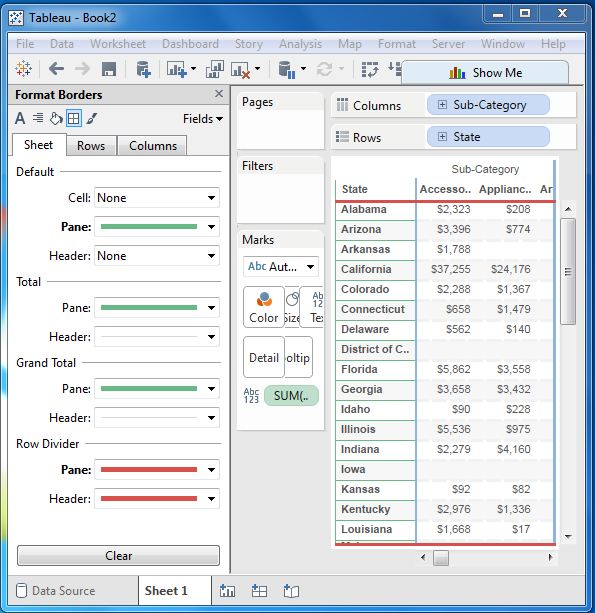
Task: Open the Fields dropdown menu
Action: click(x=203, y=118)
